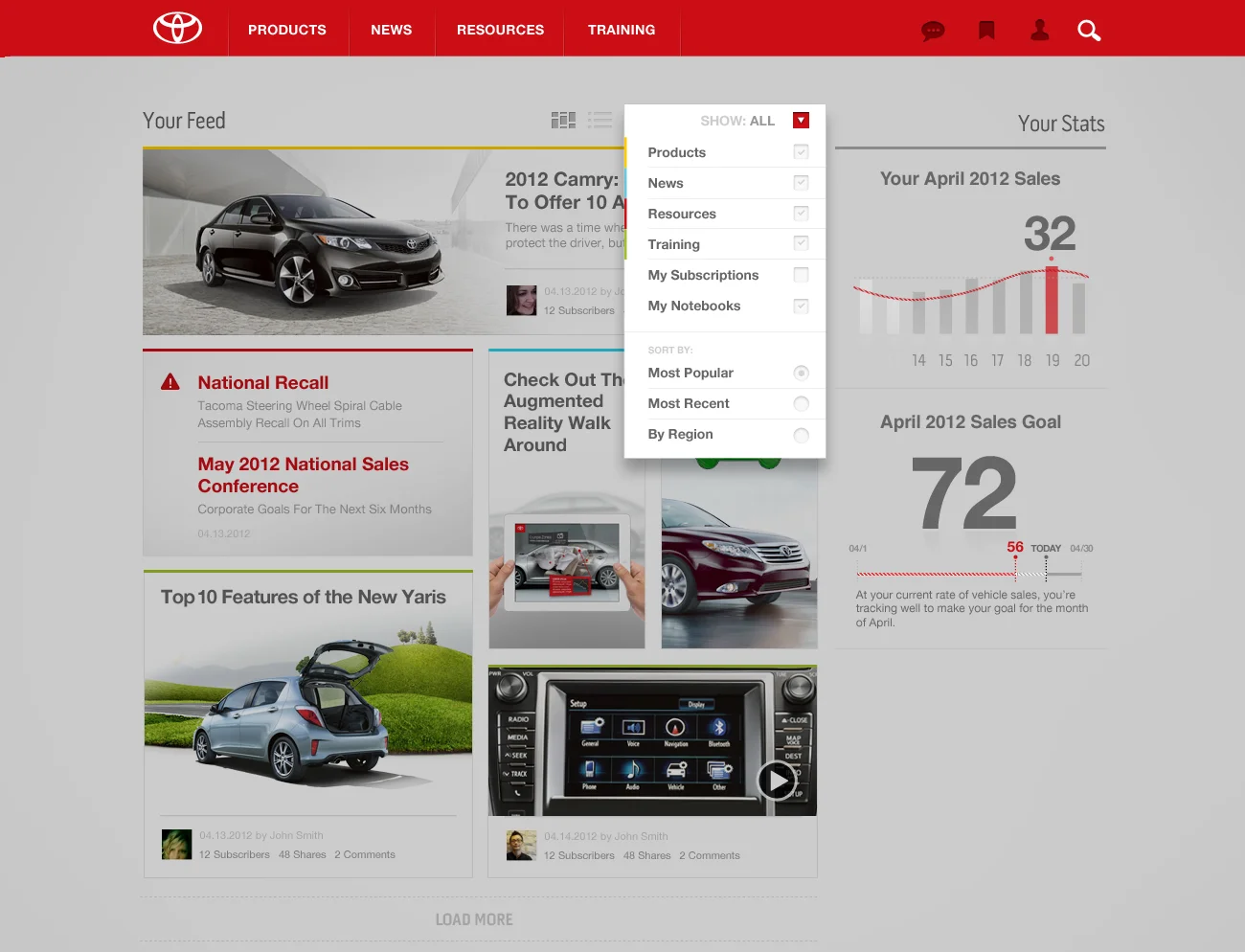Open the Training menu
1245x952 pixels.
[x=622, y=30]
